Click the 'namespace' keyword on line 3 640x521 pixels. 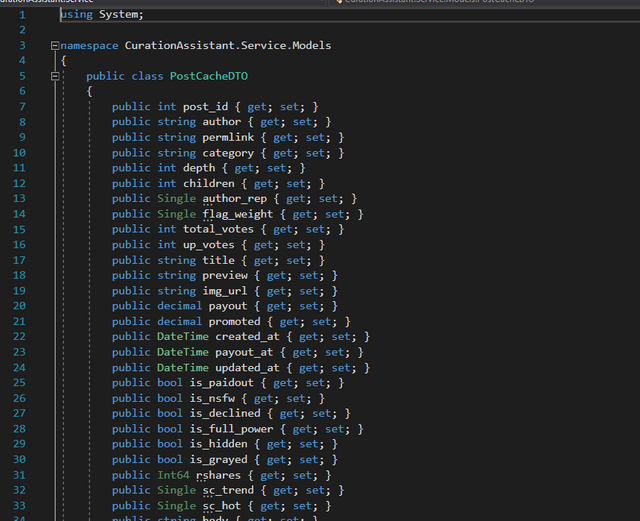coord(89,45)
